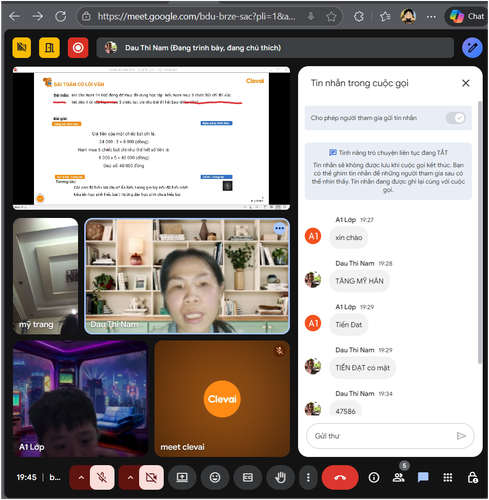This screenshot has width=489, height=500.
Task: Click the muted mic icon on meet clevai tile
Action: (x=279, y=351)
